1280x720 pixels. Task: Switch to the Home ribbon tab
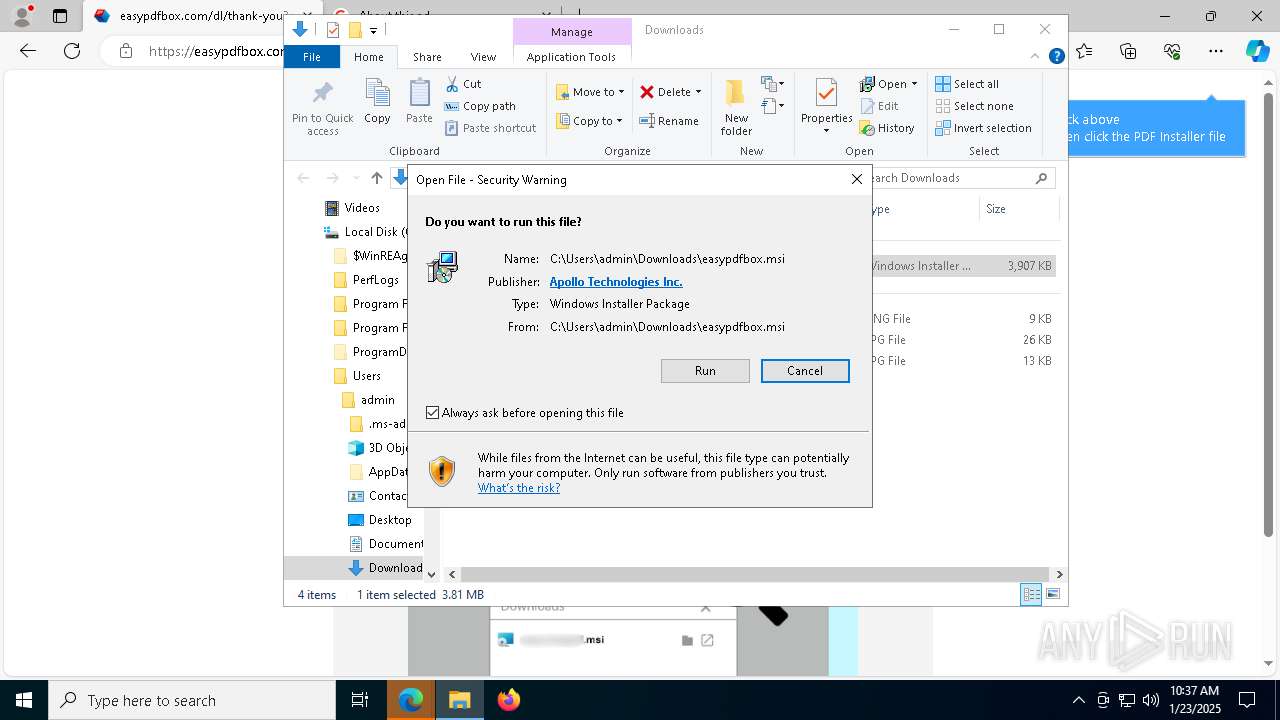click(368, 57)
